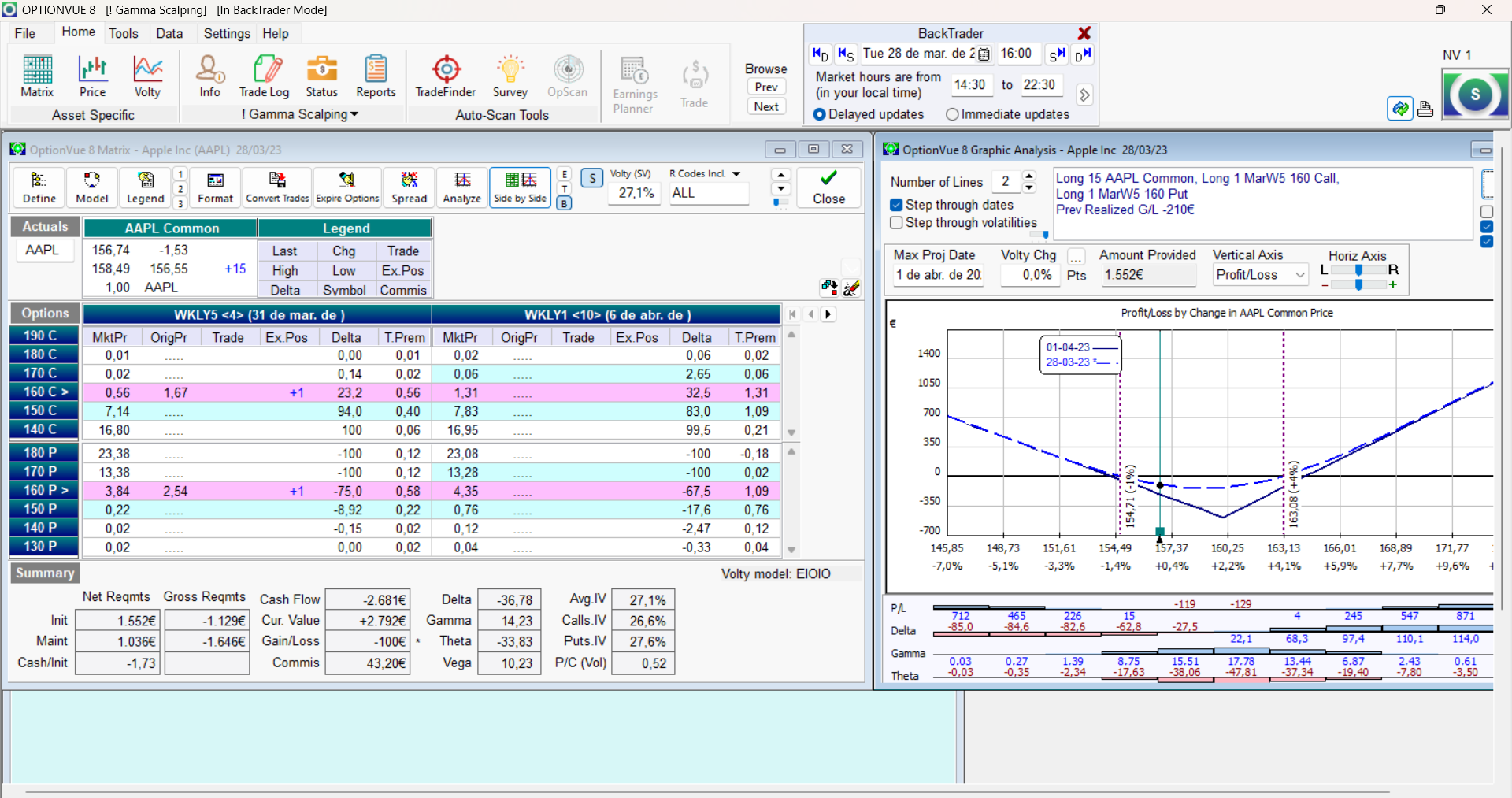Toggle the T button in Matrix toolbar
This screenshot has height=798, width=1512.
[564, 188]
